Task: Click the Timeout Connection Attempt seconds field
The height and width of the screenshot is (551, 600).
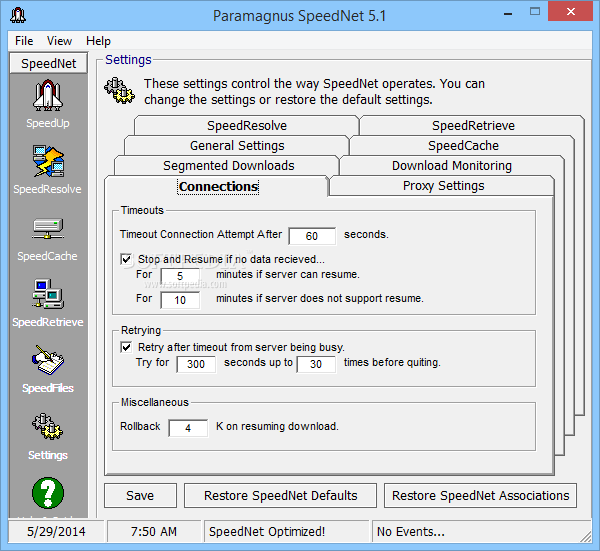Action: click(312, 236)
